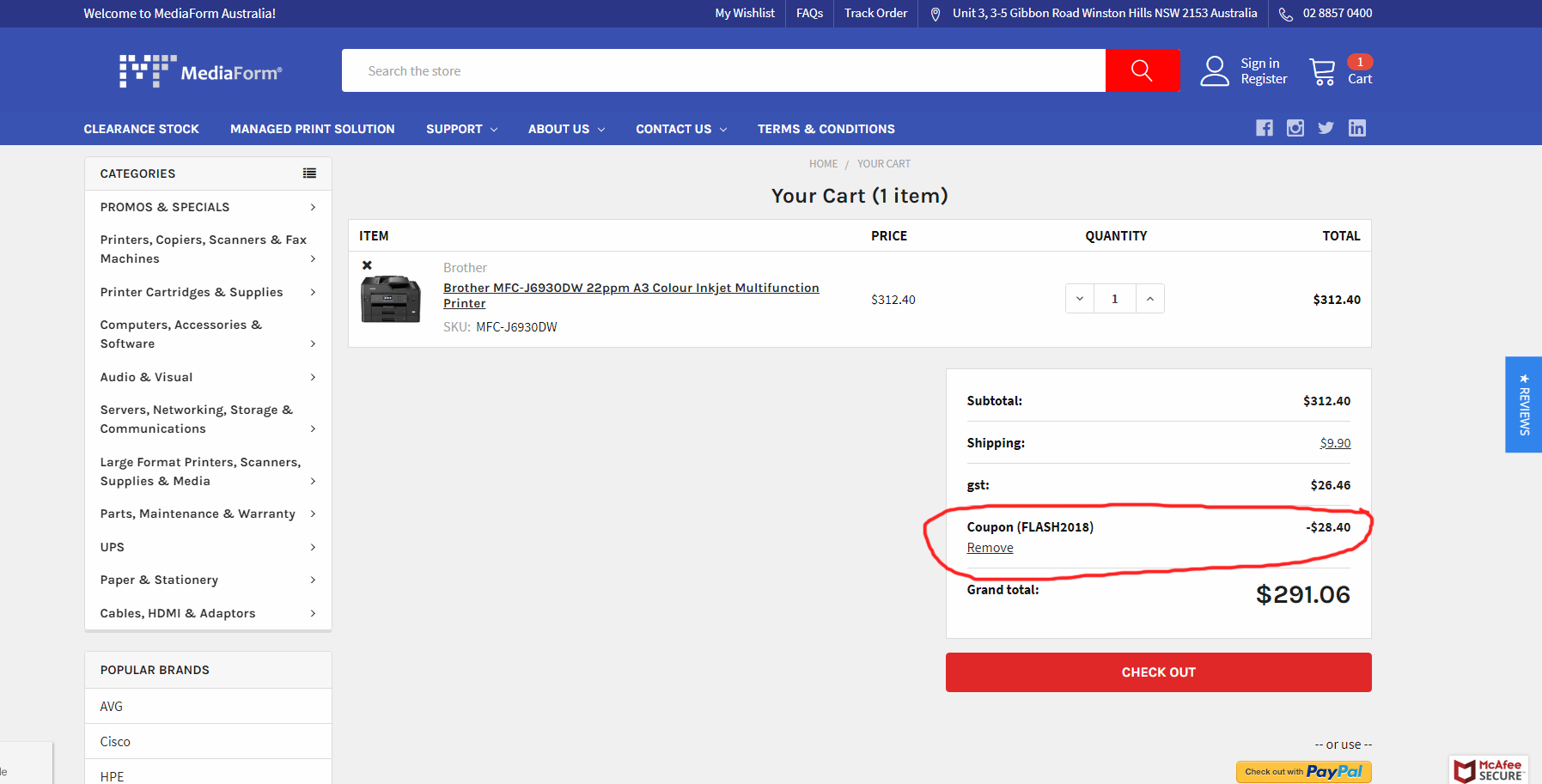This screenshot has width=1542, height=784.
Task: Click the Search the store field
Action: pyautogui.click(x=723, y=70)
